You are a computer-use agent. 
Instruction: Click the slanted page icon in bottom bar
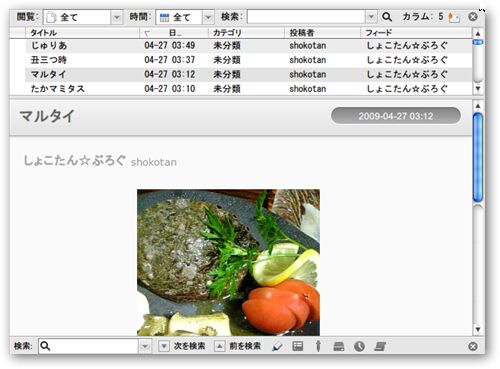[380, 347]
